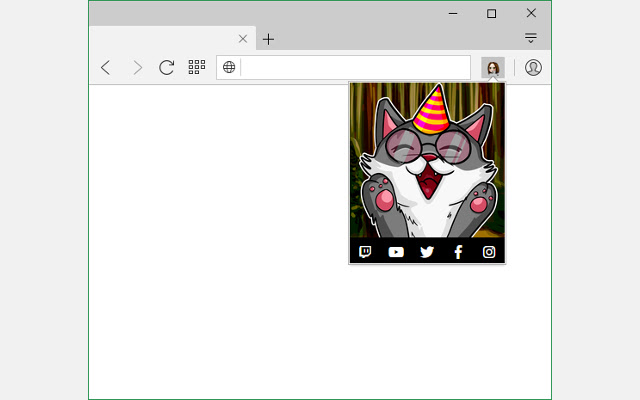Click the avatar extension icon in toolbar
Image resolution: width=640 pixels, height=400 pixels.
[493, 67]
